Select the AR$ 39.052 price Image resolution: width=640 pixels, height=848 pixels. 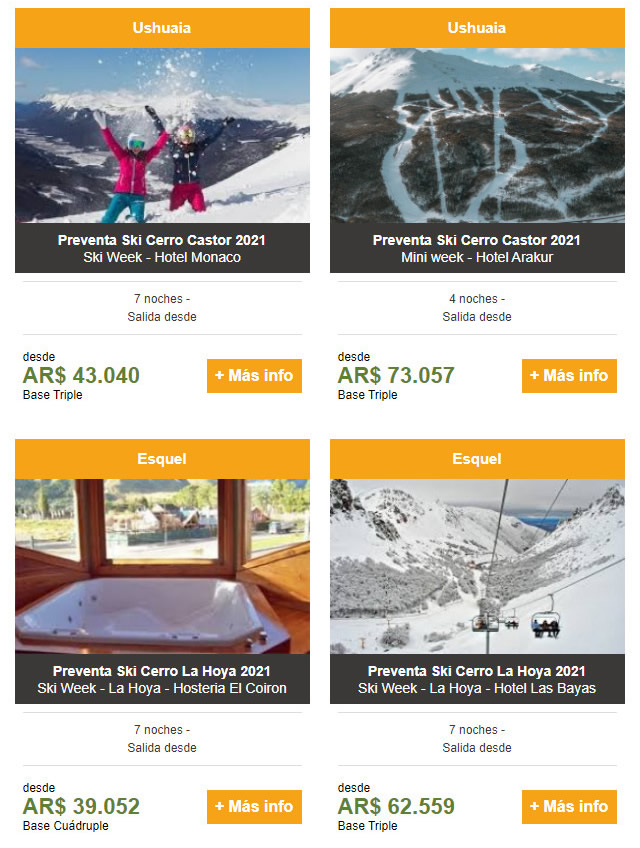(81, 806)
